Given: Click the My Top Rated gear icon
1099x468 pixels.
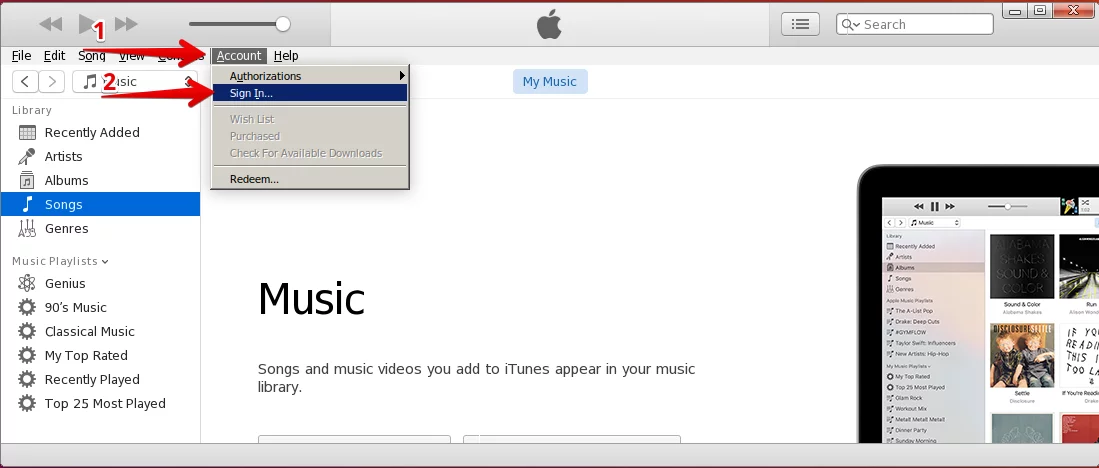Looking at the screenshot, I should (x=27, y=355).
